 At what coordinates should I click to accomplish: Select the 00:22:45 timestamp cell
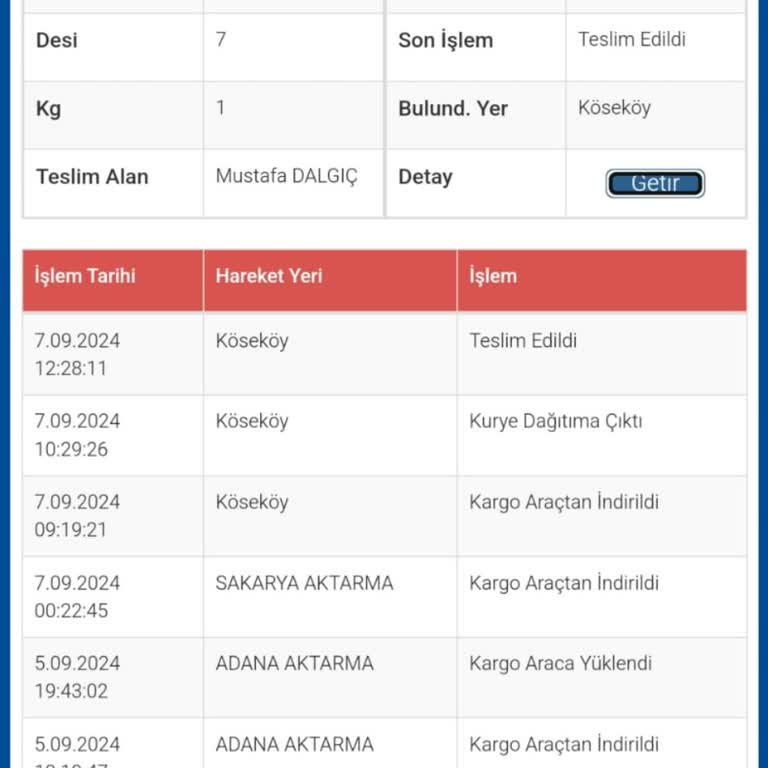click(71, 610)
